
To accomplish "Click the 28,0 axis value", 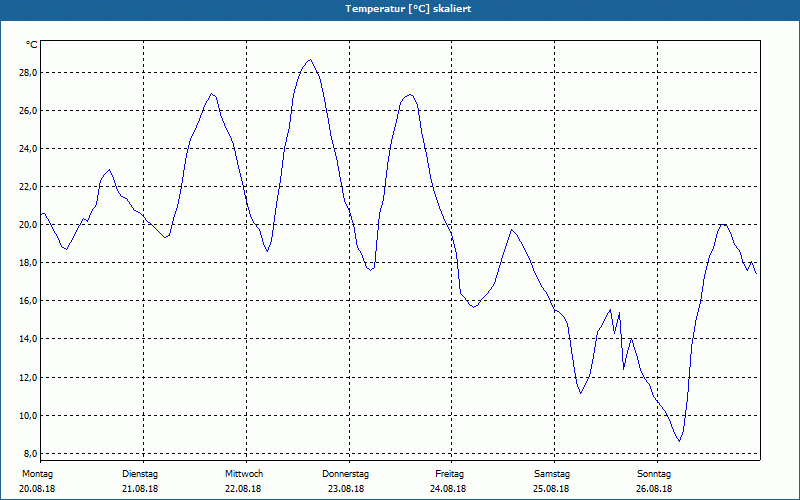I will (x=28, y=72).
